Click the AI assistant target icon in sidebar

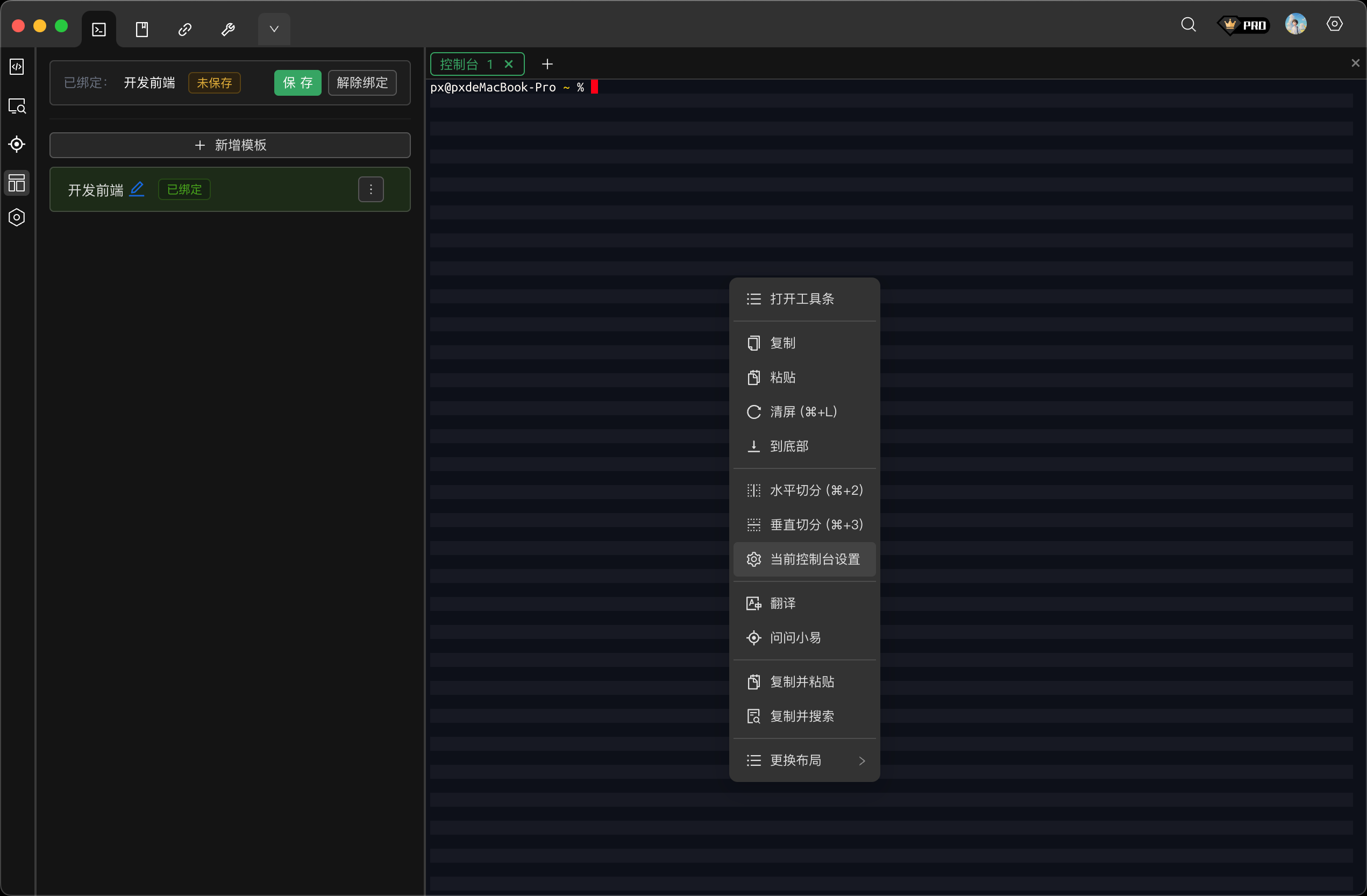tap(17, 144)
